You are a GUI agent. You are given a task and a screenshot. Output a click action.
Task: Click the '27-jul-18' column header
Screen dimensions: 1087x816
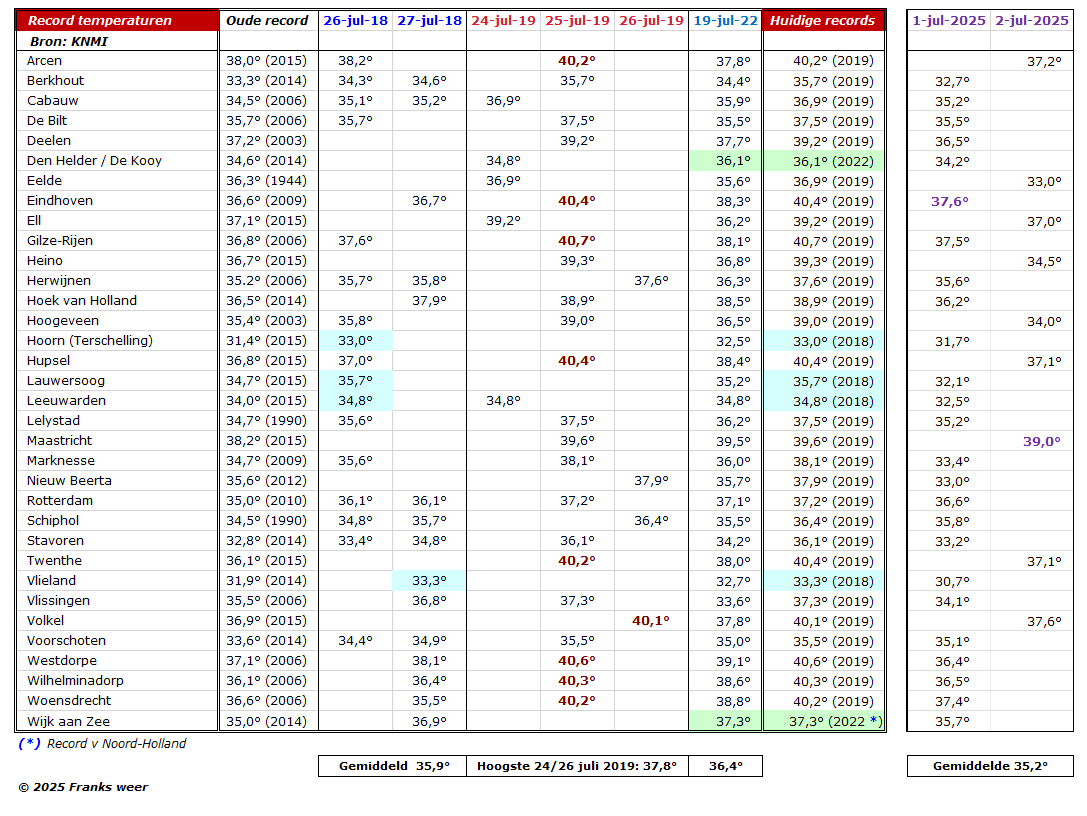click(430, 21)
